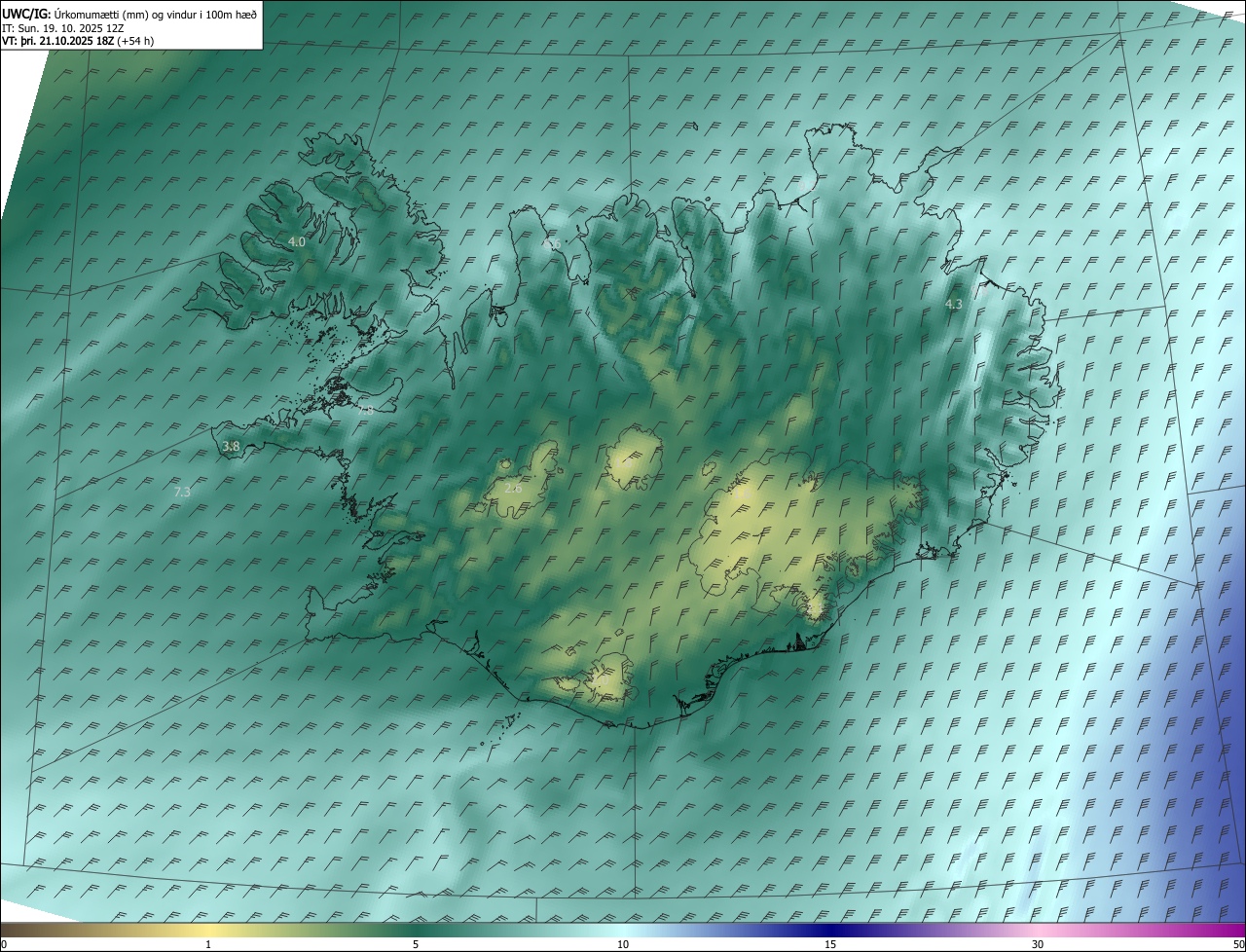This screenshot has height=952, width=1246.
Task: Select the IT: Sun. 19. 10. 2025 12Z line
Action: point(62,28)
